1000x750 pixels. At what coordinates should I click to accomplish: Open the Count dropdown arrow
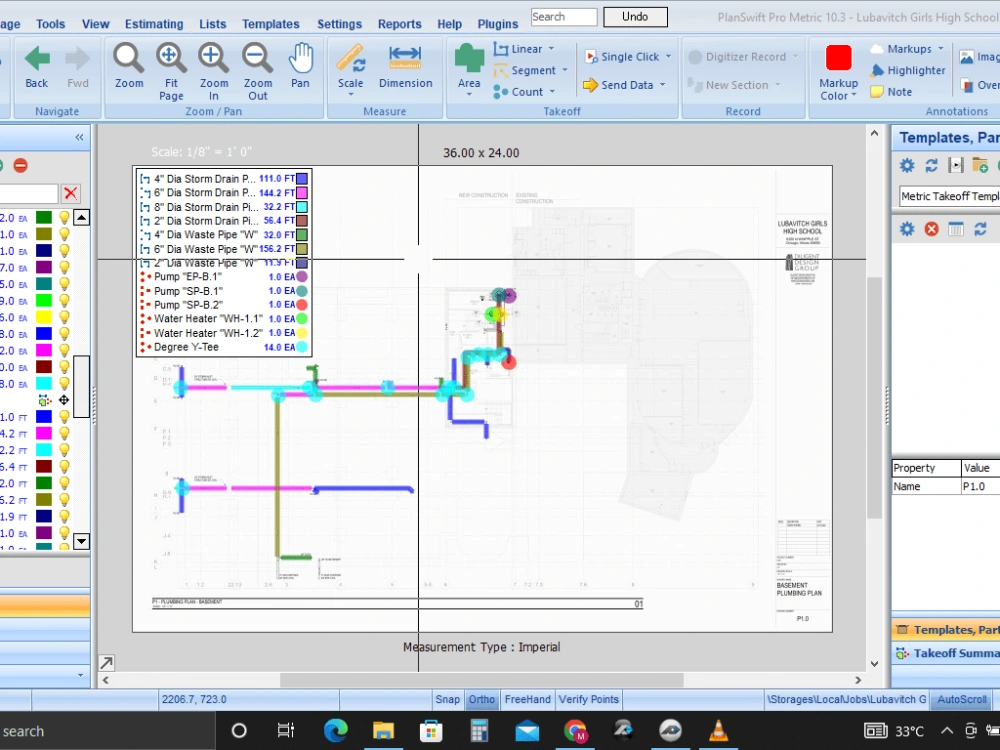[552, 92]
